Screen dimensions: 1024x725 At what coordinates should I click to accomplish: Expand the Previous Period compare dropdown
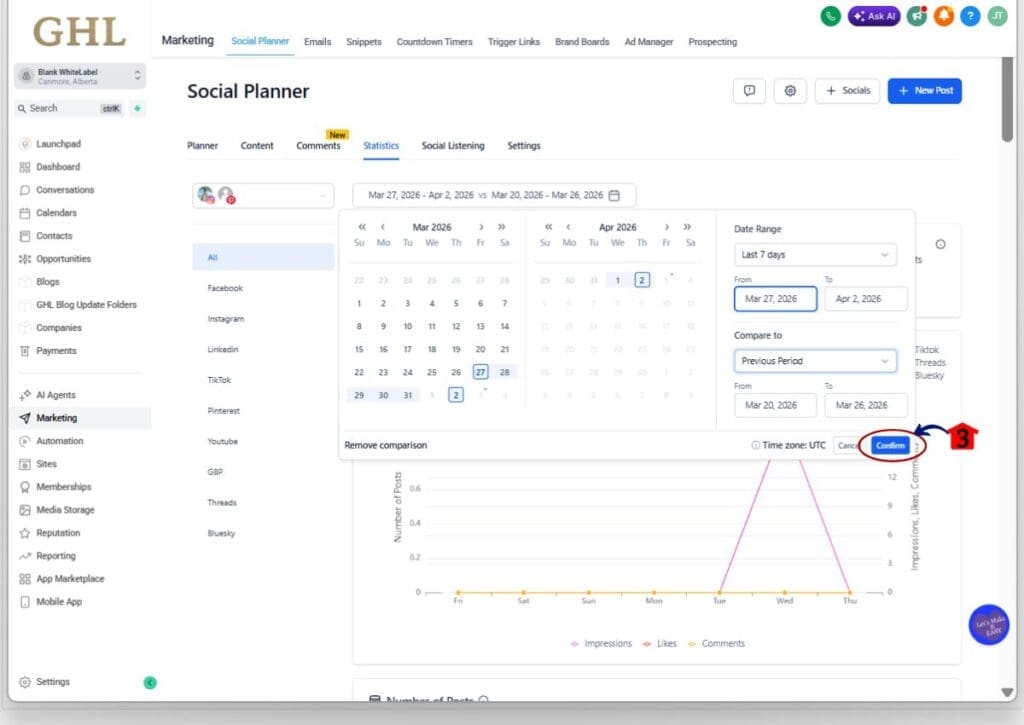[814, 361]
